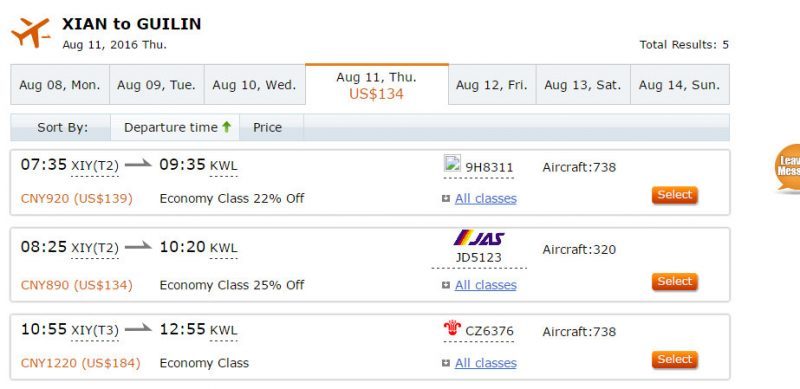Switch to Aug 08, Mon. tab
This screenshot has width=800, height=389.
coord(60,85)
